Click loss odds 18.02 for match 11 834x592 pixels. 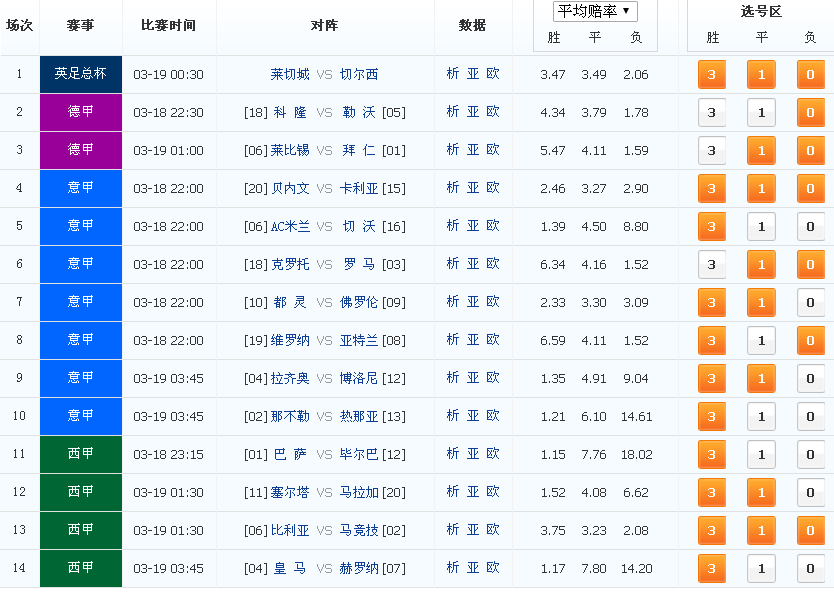coord(637,455)
